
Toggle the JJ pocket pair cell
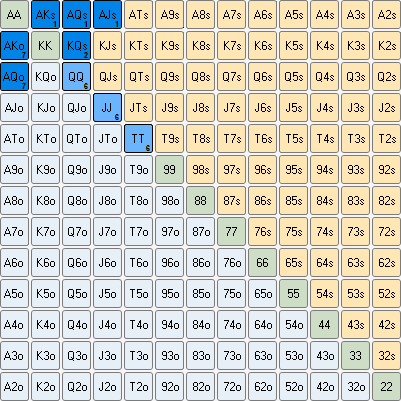[x=108, y=108]
